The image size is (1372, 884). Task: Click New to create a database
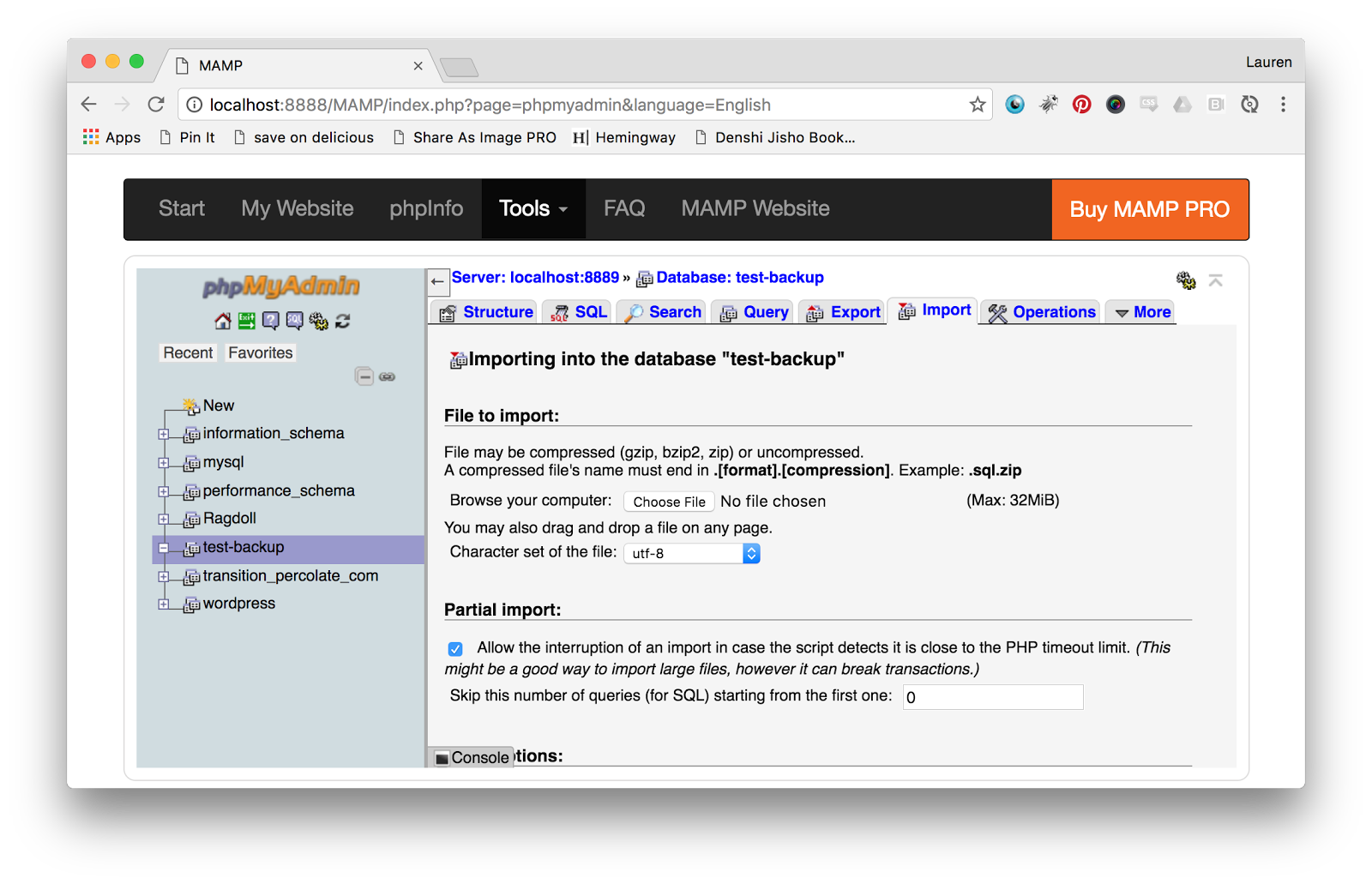[x=219, y=406]
